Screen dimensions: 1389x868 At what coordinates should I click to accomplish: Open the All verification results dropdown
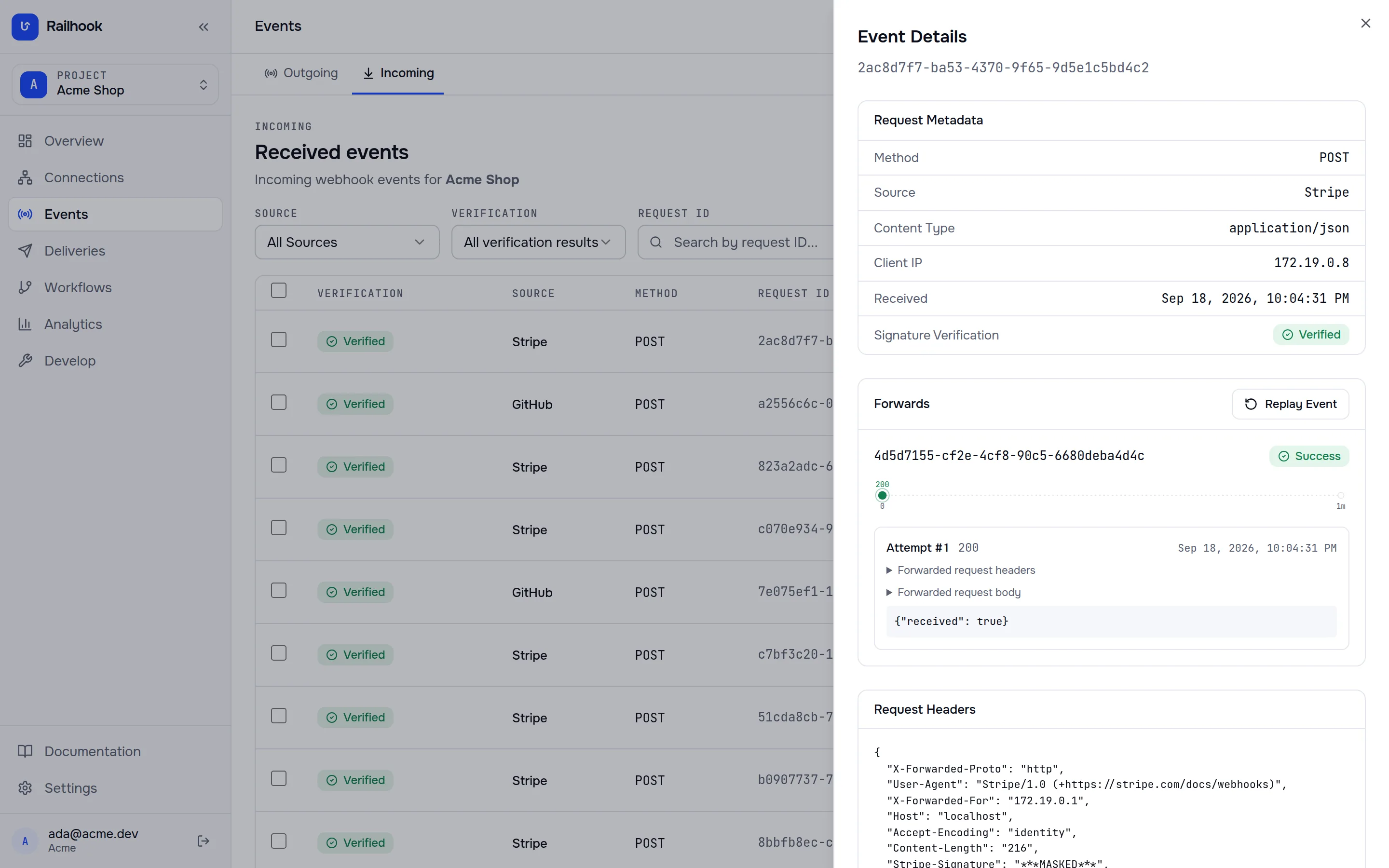(x=538, y=242)
